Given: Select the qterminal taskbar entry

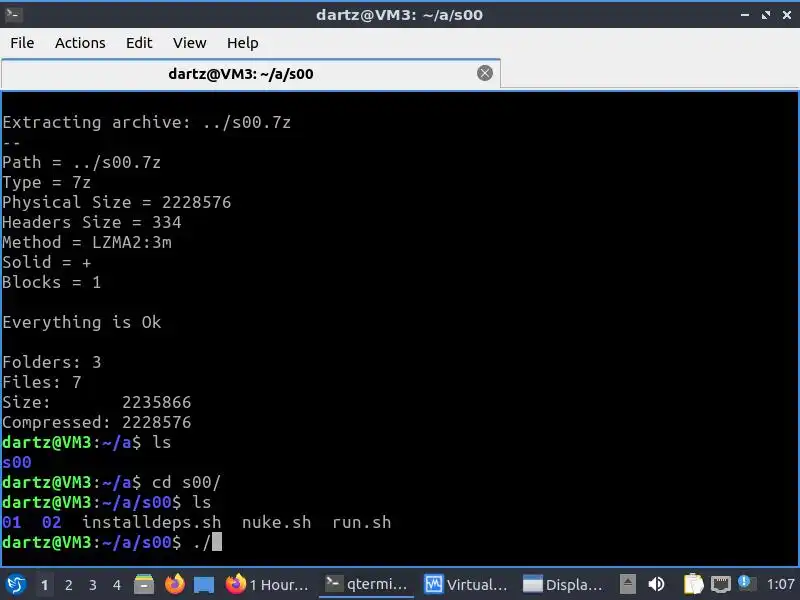Looking at the screenshot, I should pos(367,584).
